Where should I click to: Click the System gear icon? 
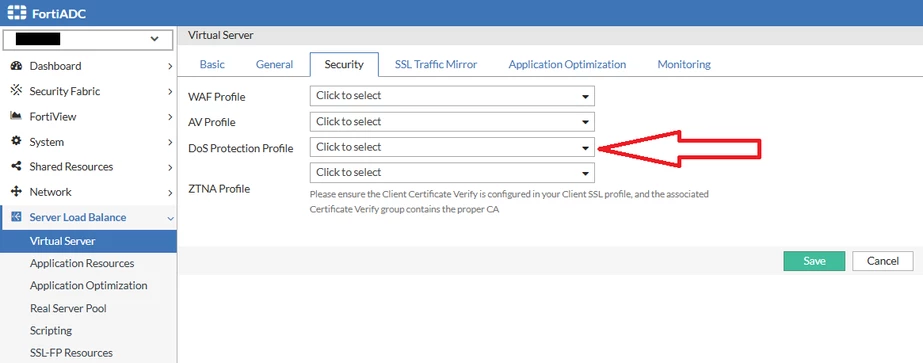(x=16, y=141)
